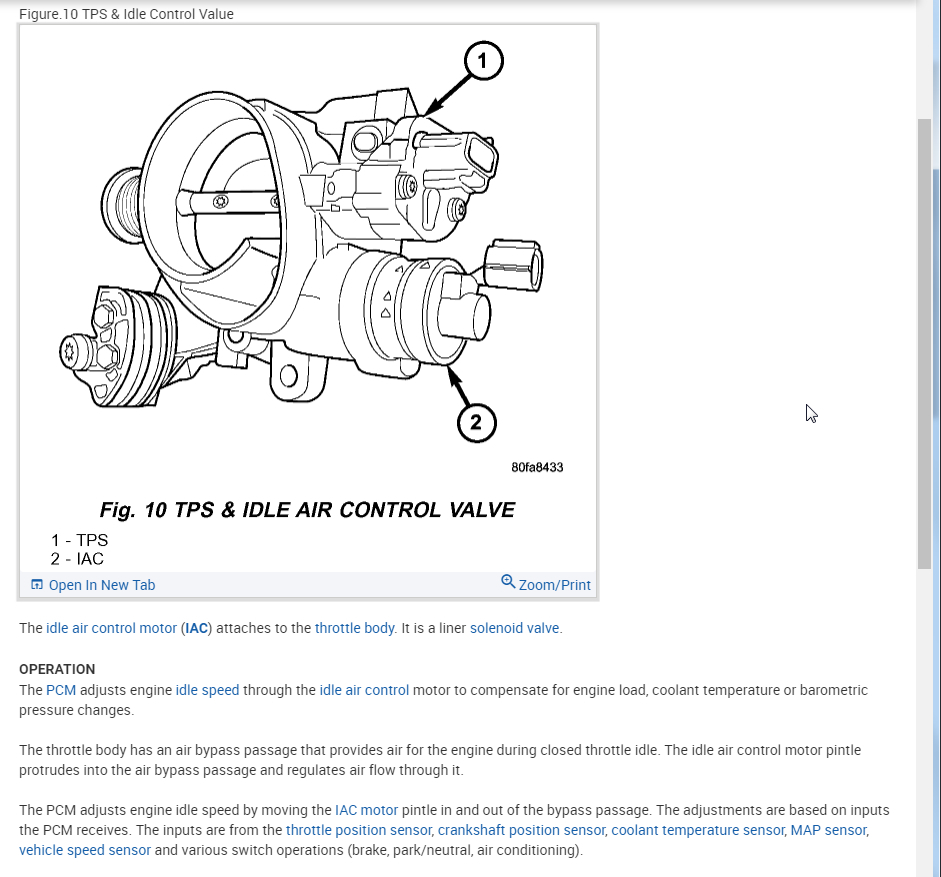Follow crankshaft position sensor link
Viewport: 941px width, 877px height.
point(522,830)
